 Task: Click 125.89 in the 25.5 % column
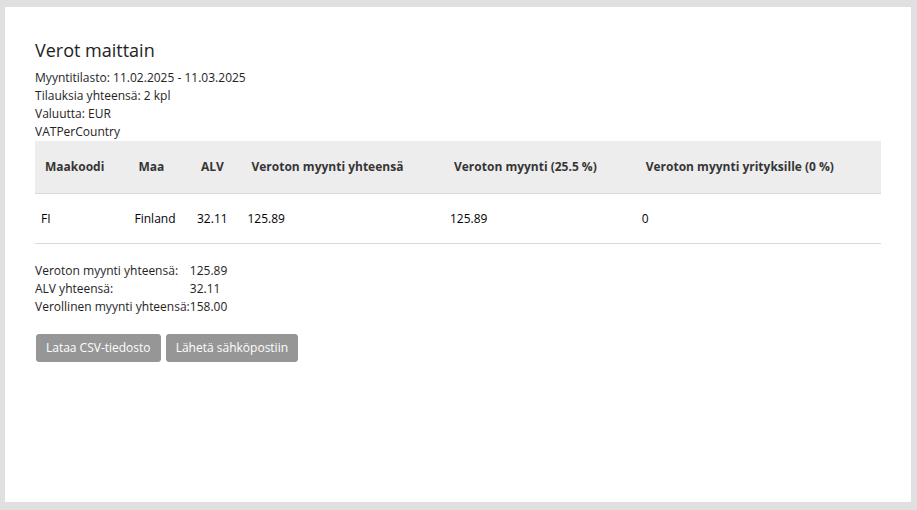(468, 219)
